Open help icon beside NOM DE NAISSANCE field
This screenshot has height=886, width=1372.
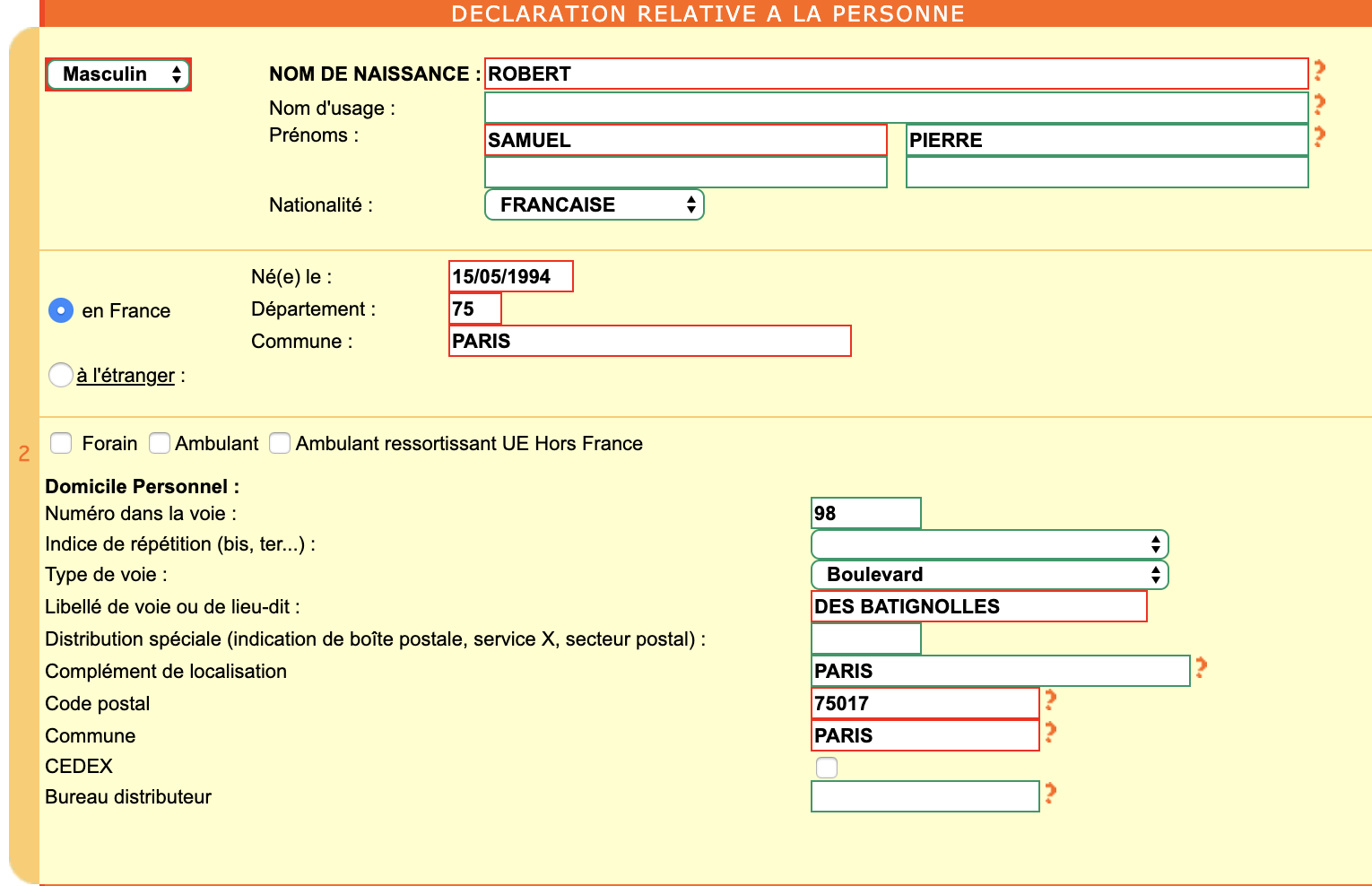(x=1319, y=70)
